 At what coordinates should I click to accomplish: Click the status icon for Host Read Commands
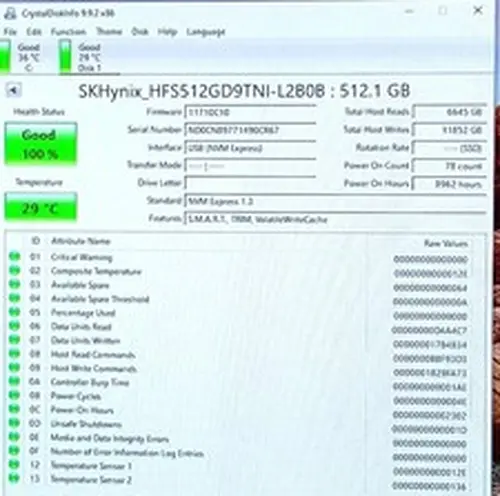coord(14,354)
